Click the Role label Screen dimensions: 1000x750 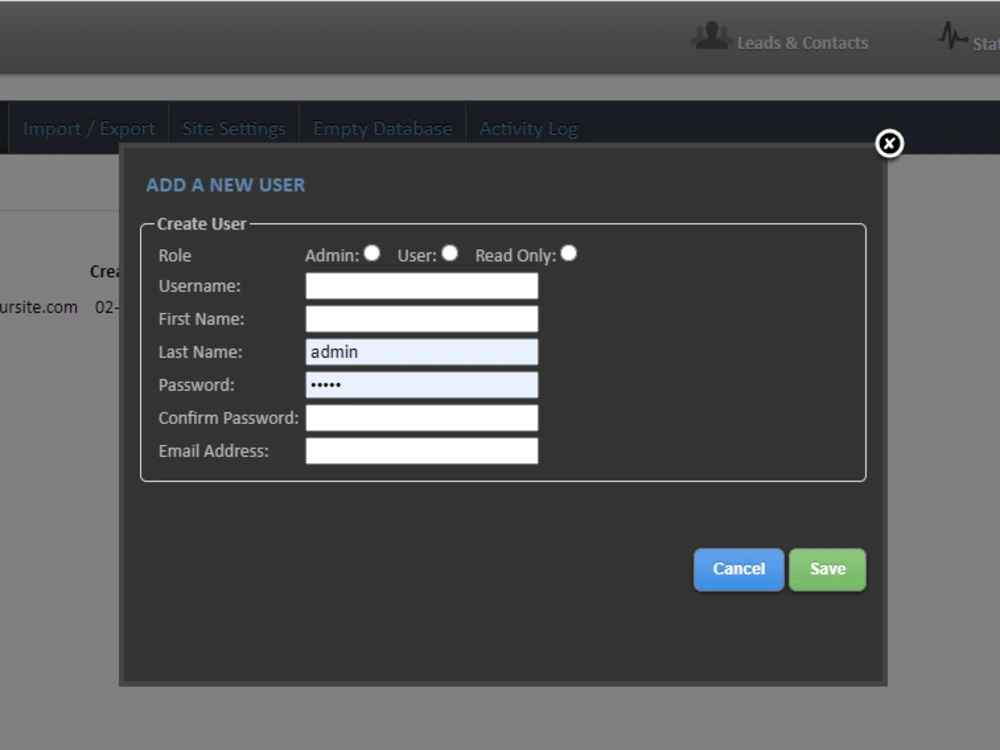(x=175, y=256)
